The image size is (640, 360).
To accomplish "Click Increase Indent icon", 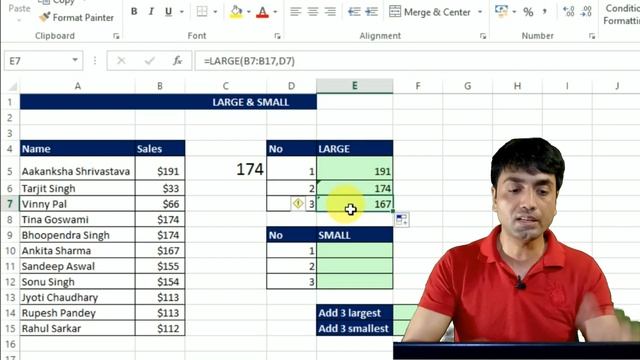I will [371, 11].
